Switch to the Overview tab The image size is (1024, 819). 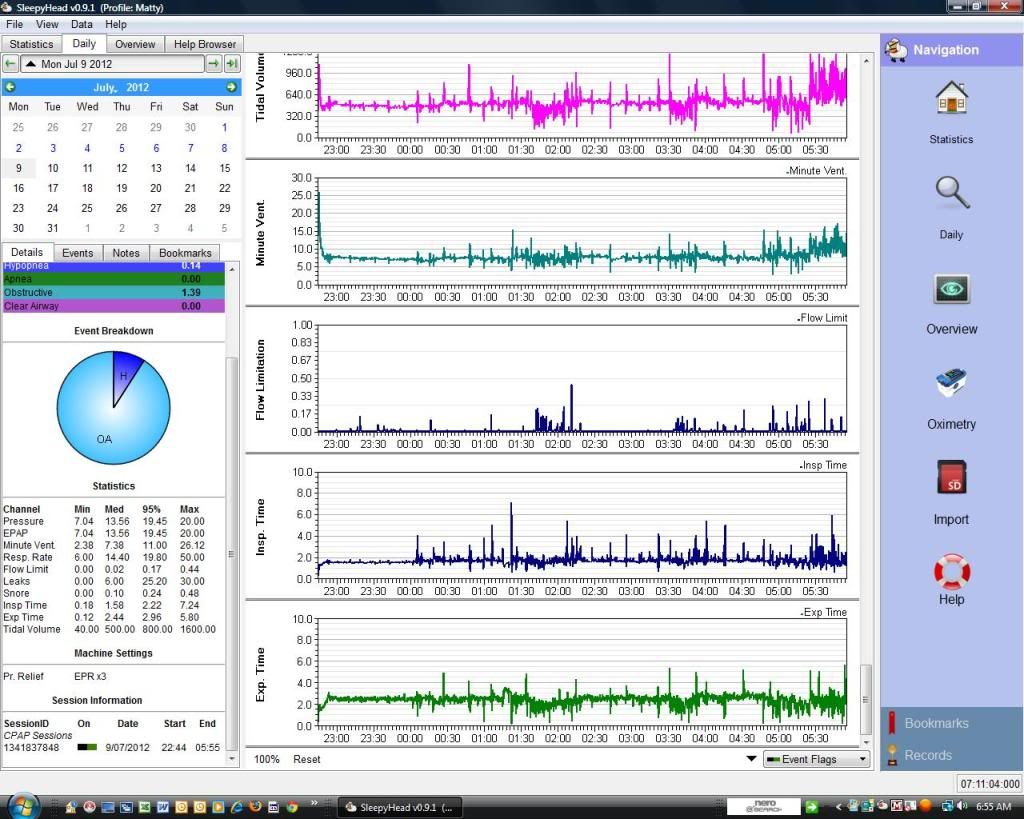[135, 44]
